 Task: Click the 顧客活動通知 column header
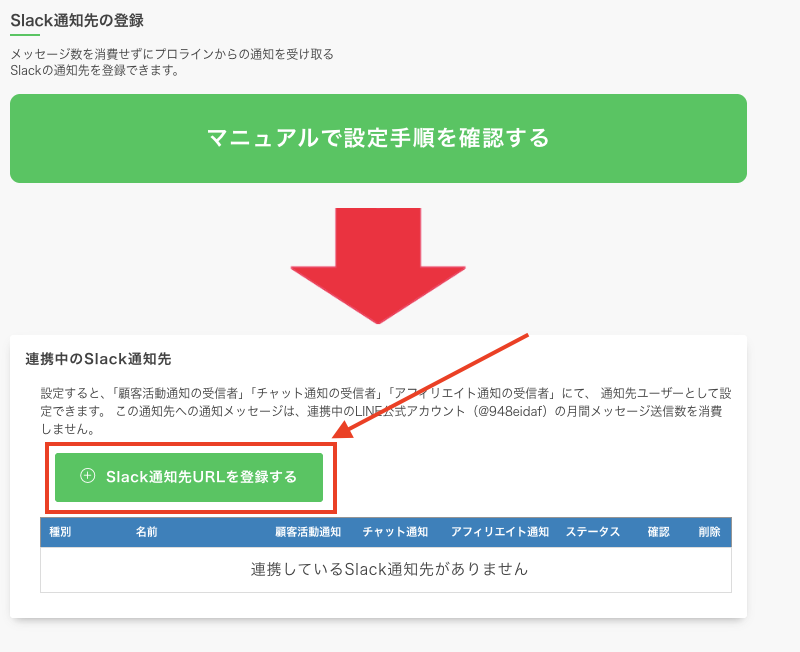[308, 532]
